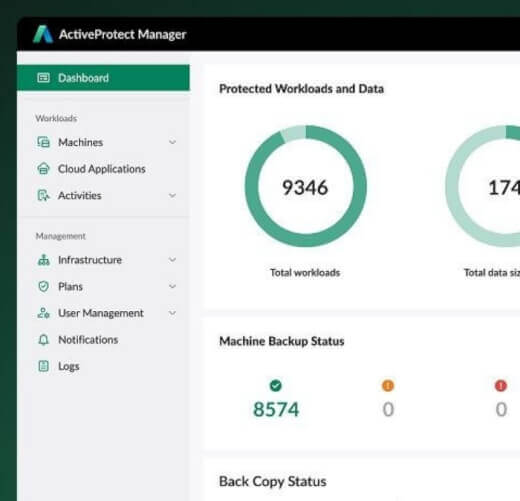
Task: Click the User Management icon
Action: 43,313
